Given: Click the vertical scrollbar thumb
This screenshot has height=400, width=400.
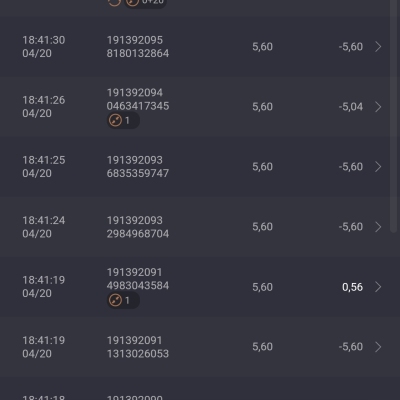Looking at the screenshot, I should [x=393, y=115].
